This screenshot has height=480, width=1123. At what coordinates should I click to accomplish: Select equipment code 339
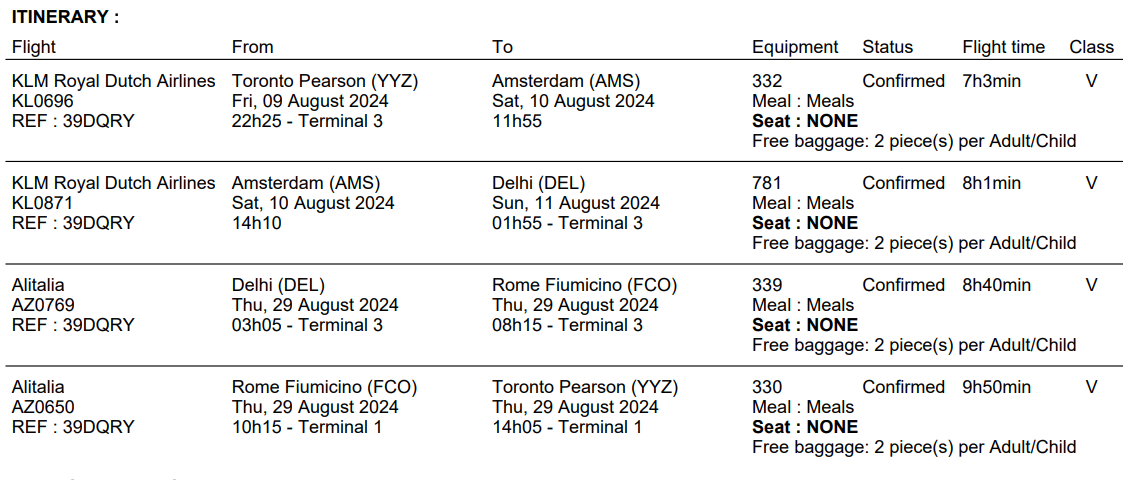click(767, 285)
